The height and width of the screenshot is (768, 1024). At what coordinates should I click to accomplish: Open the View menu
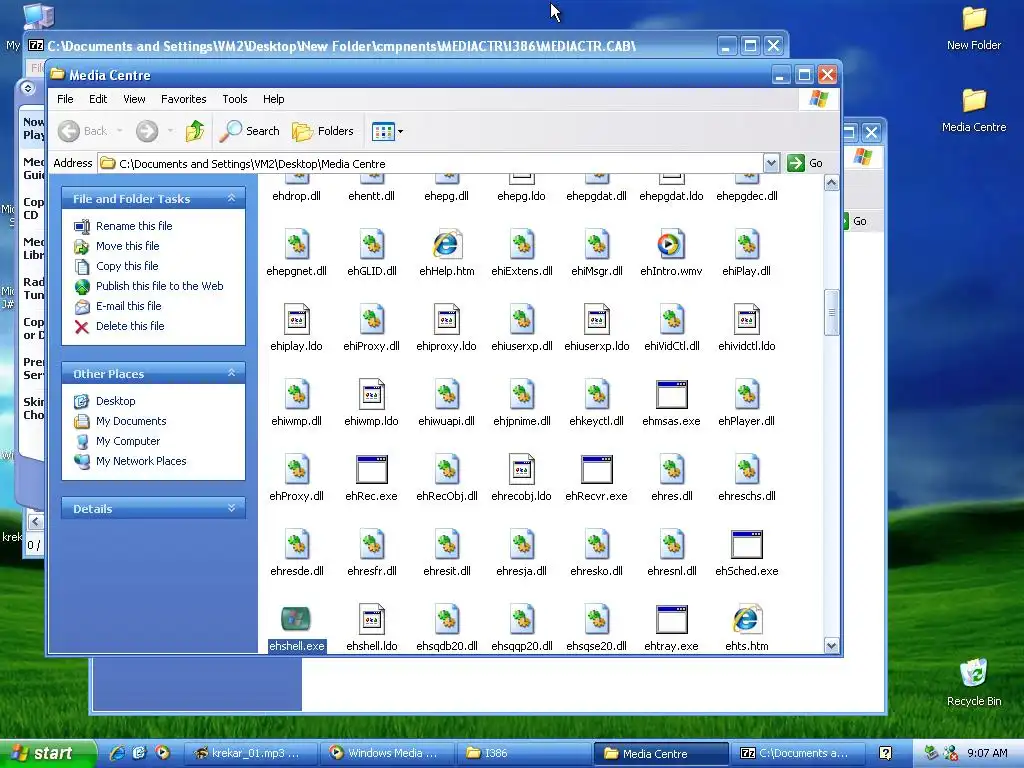tap(134, 99)
